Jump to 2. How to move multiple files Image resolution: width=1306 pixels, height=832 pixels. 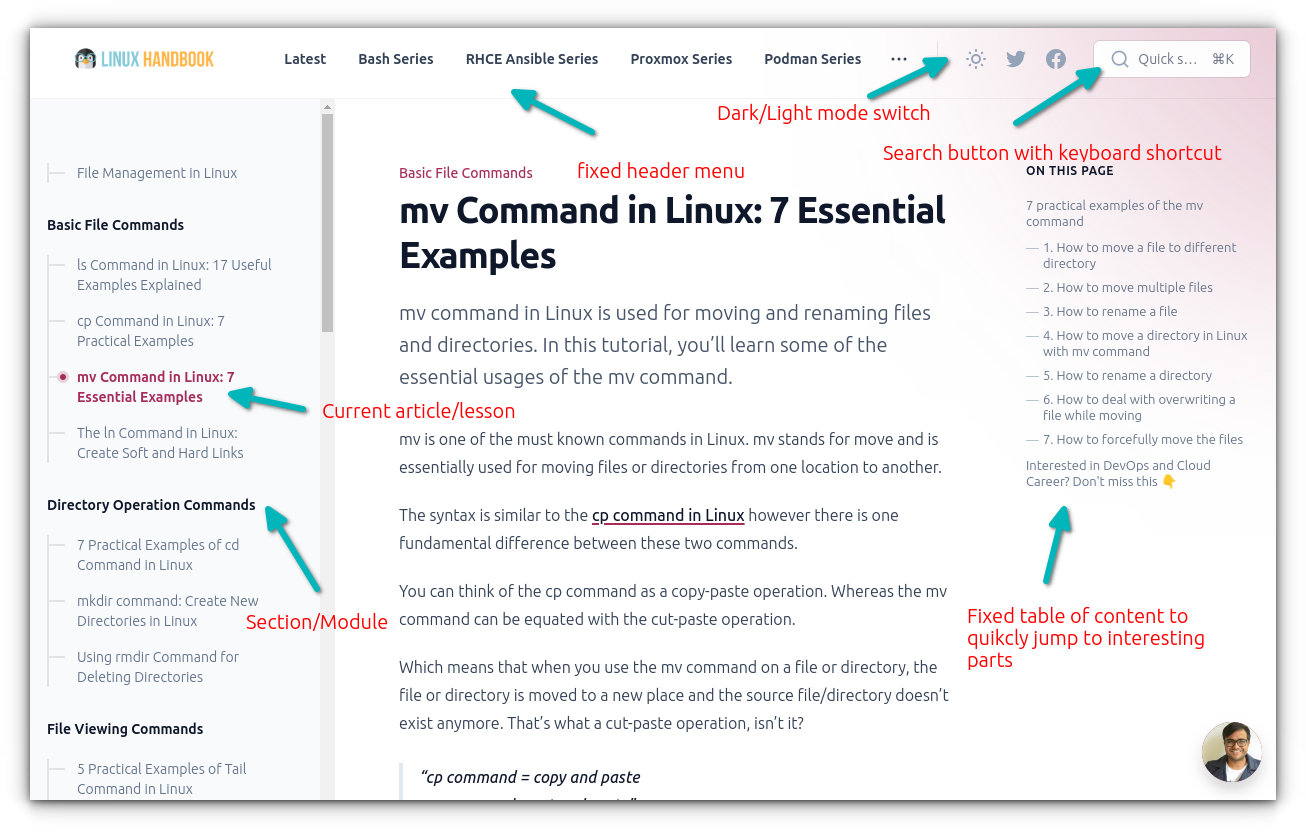1127,287
